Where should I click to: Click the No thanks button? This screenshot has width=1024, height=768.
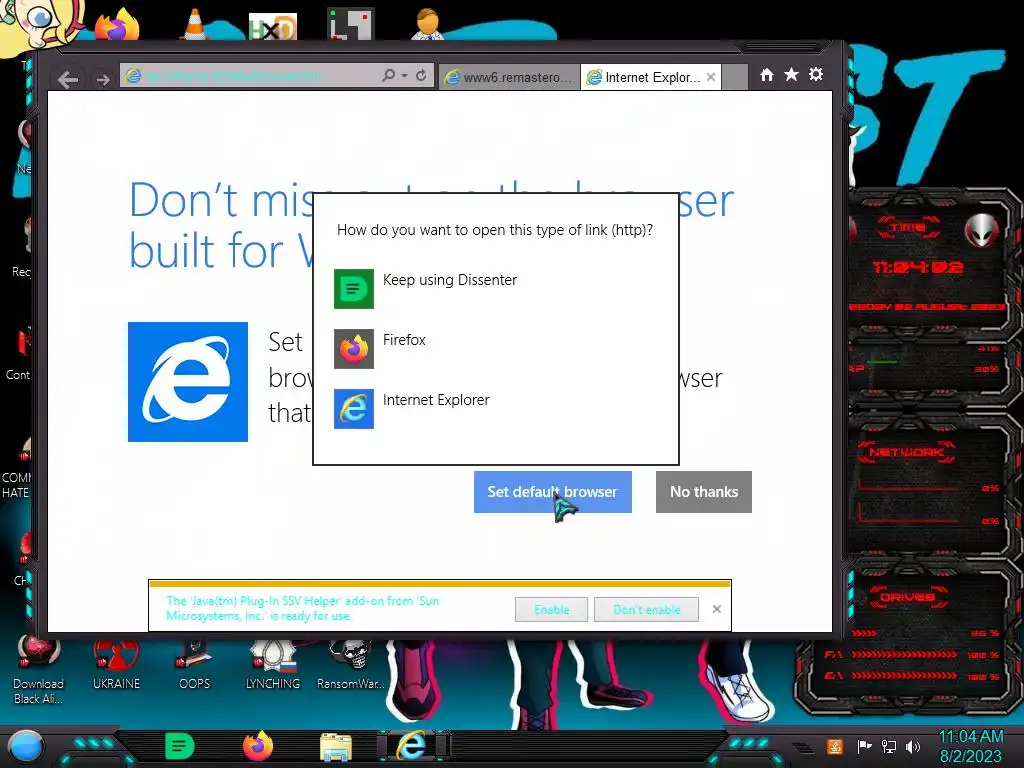coord(704,492)
